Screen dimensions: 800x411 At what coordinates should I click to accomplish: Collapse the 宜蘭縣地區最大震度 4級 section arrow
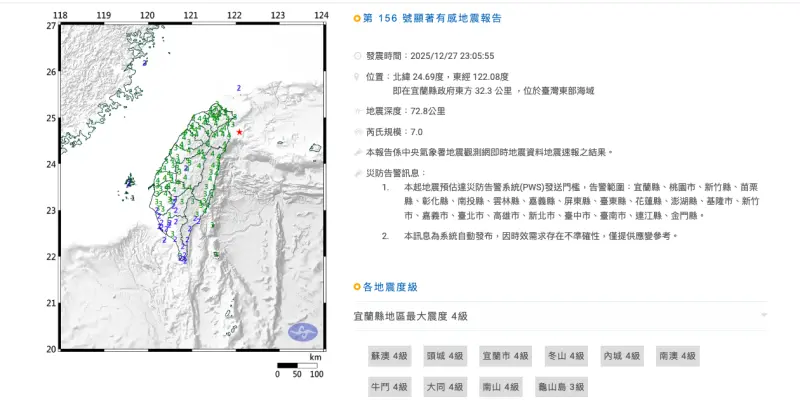point(763,316)
